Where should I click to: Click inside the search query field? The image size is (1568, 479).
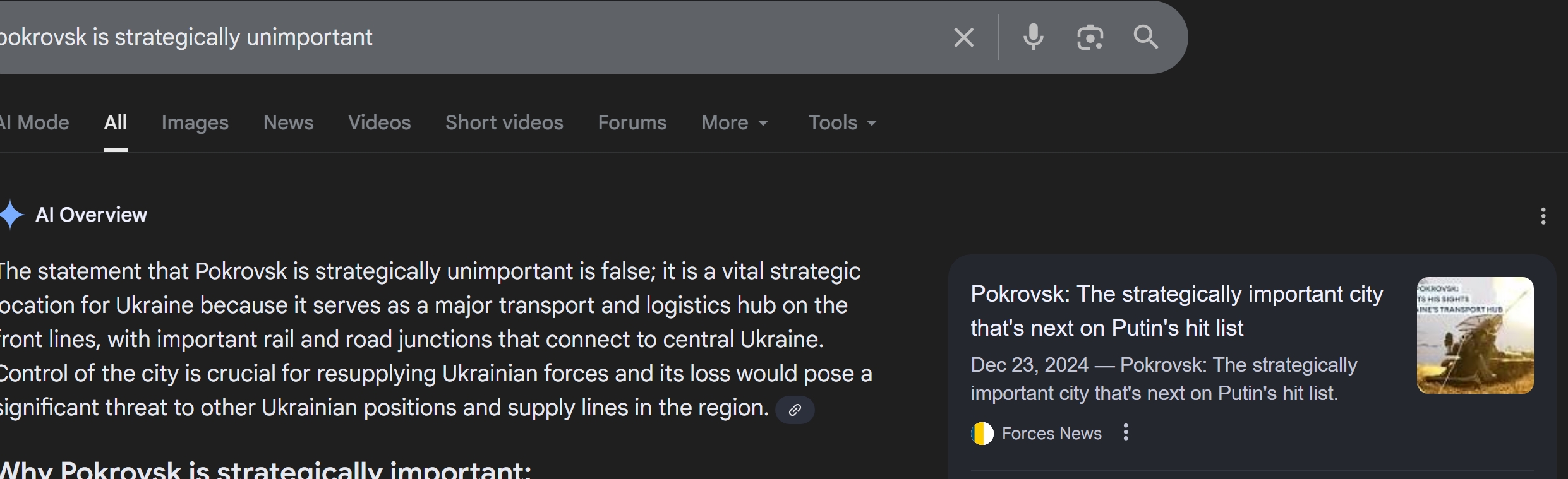(467, 37)
